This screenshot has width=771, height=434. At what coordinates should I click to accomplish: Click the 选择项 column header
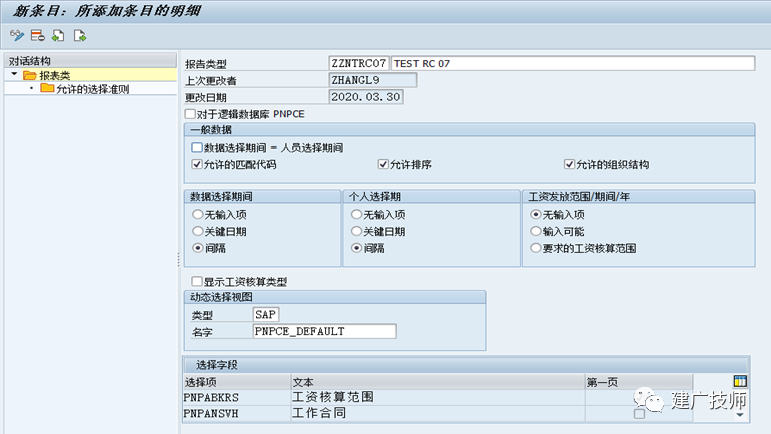(x=237, y=382)
